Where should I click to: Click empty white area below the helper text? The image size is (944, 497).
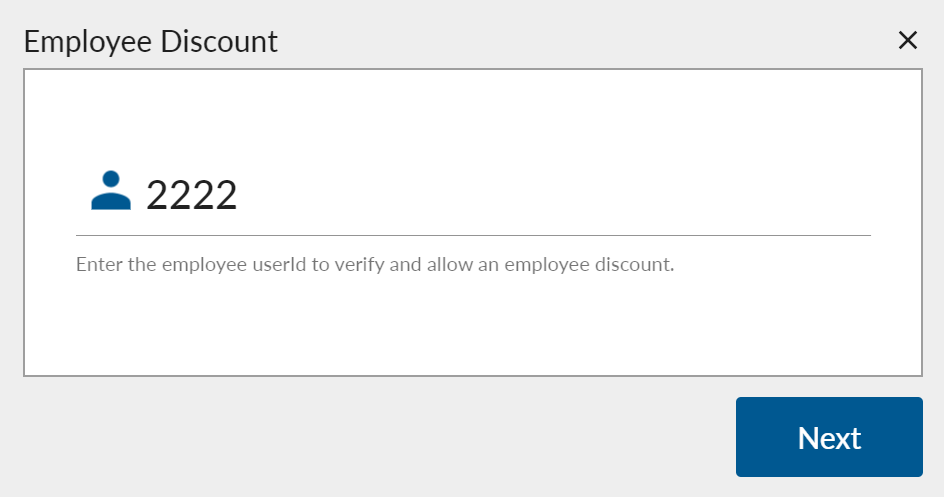pos(473,330)
